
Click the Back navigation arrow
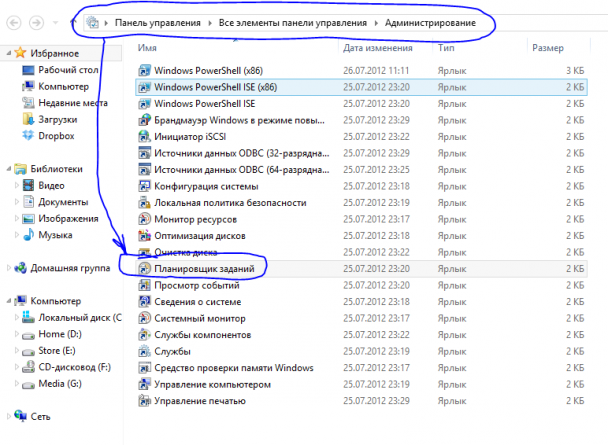14,23
